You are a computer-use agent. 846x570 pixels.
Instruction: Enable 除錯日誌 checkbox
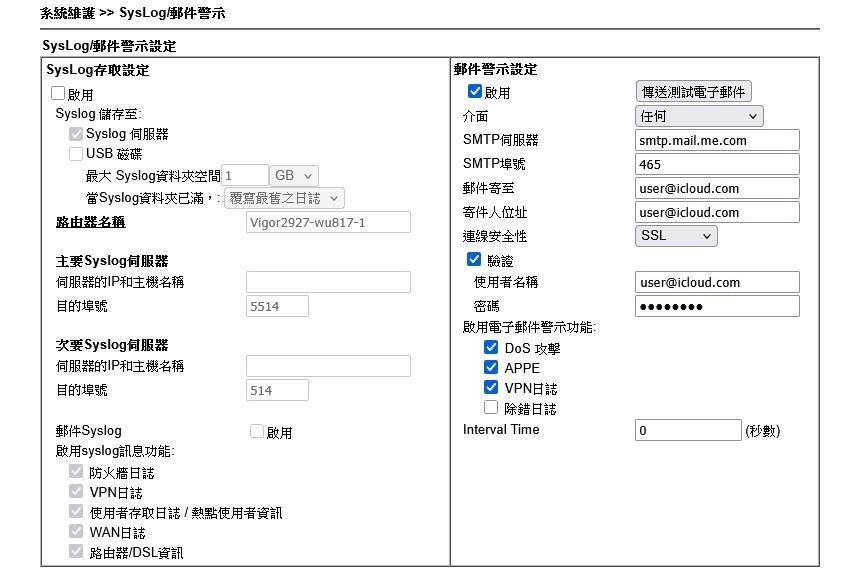click(491, 407)
